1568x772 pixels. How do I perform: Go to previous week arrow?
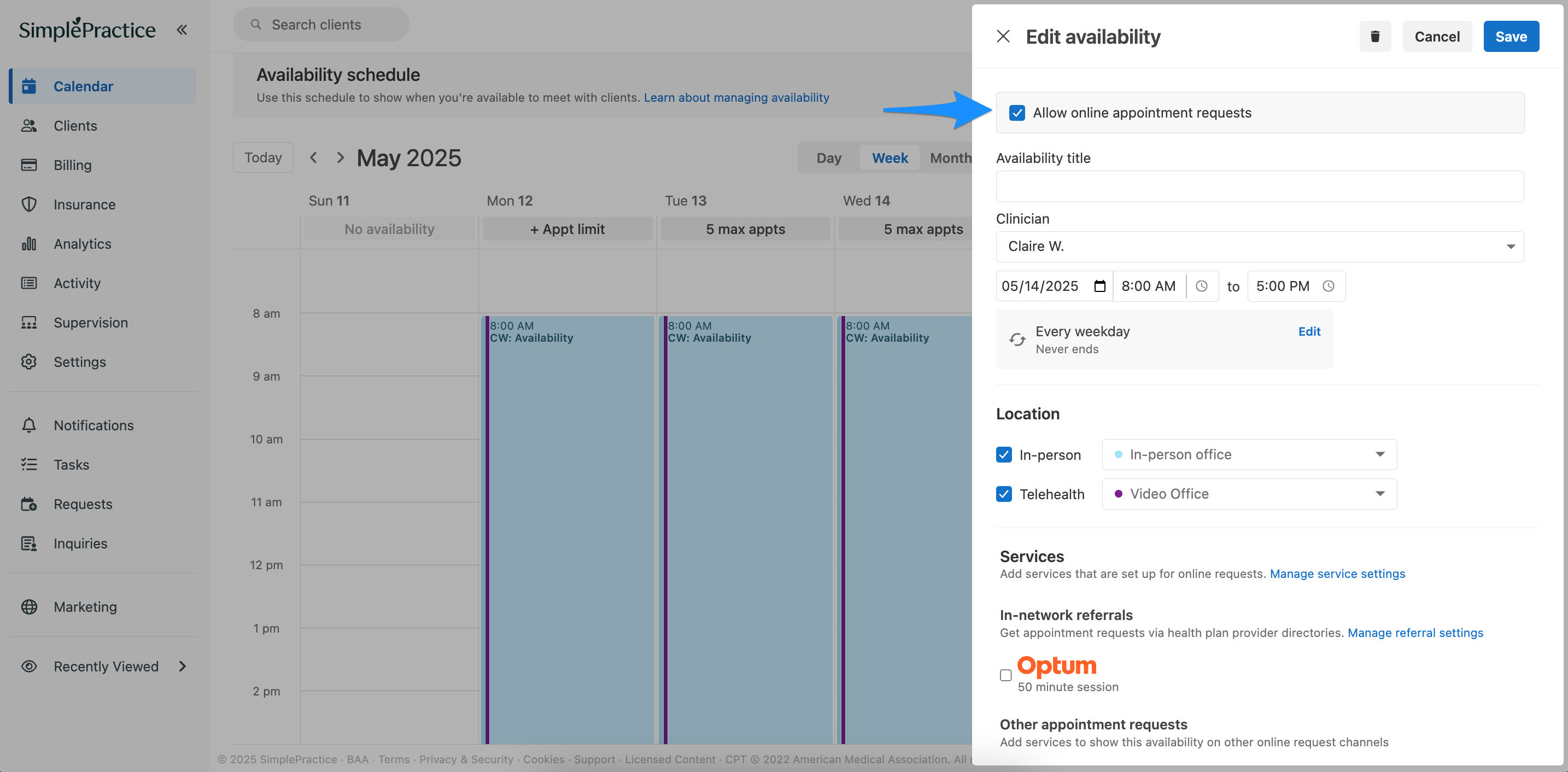click(x=313, y=157)
